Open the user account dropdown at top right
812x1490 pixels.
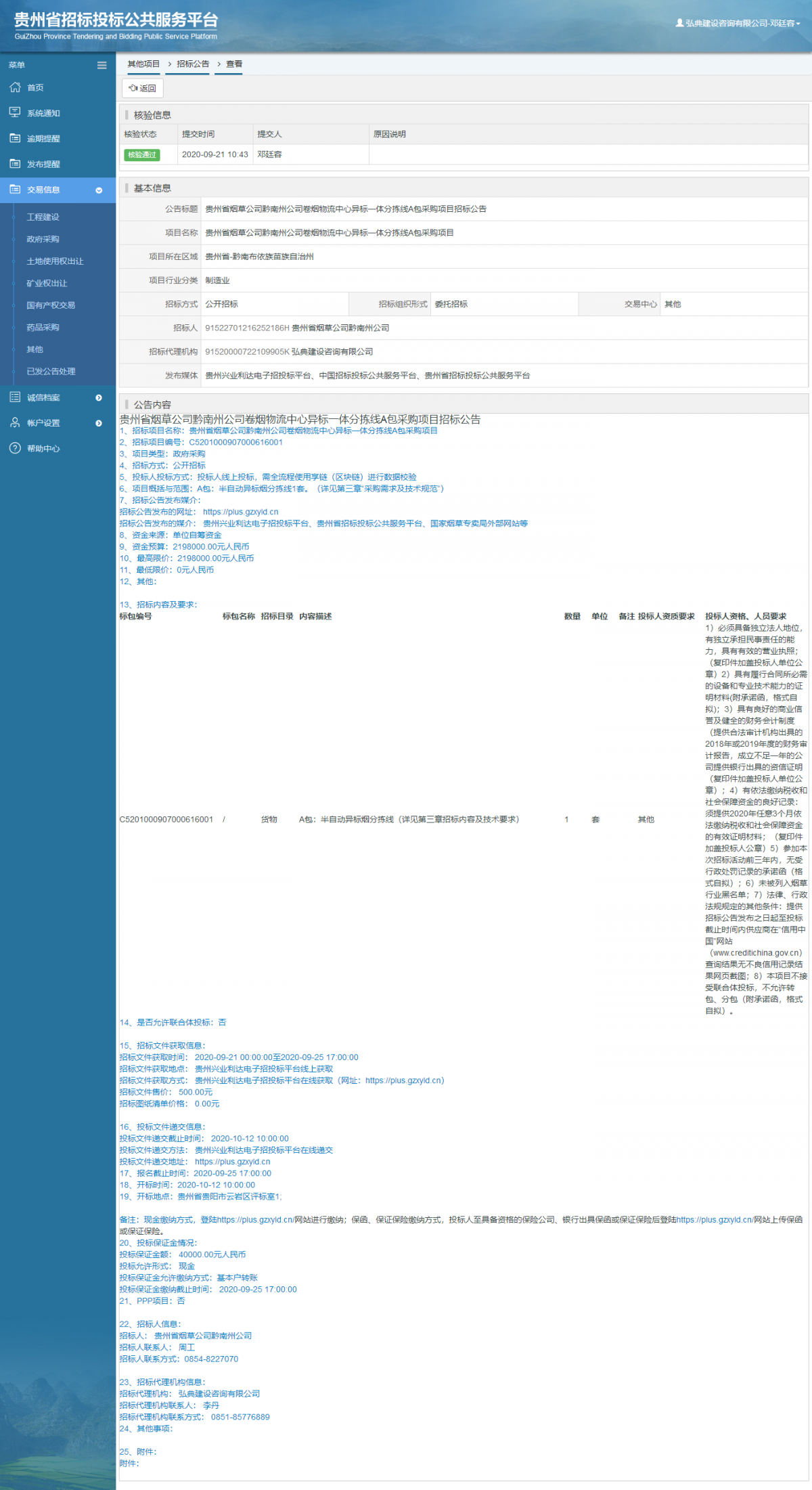tap(738, 23)
